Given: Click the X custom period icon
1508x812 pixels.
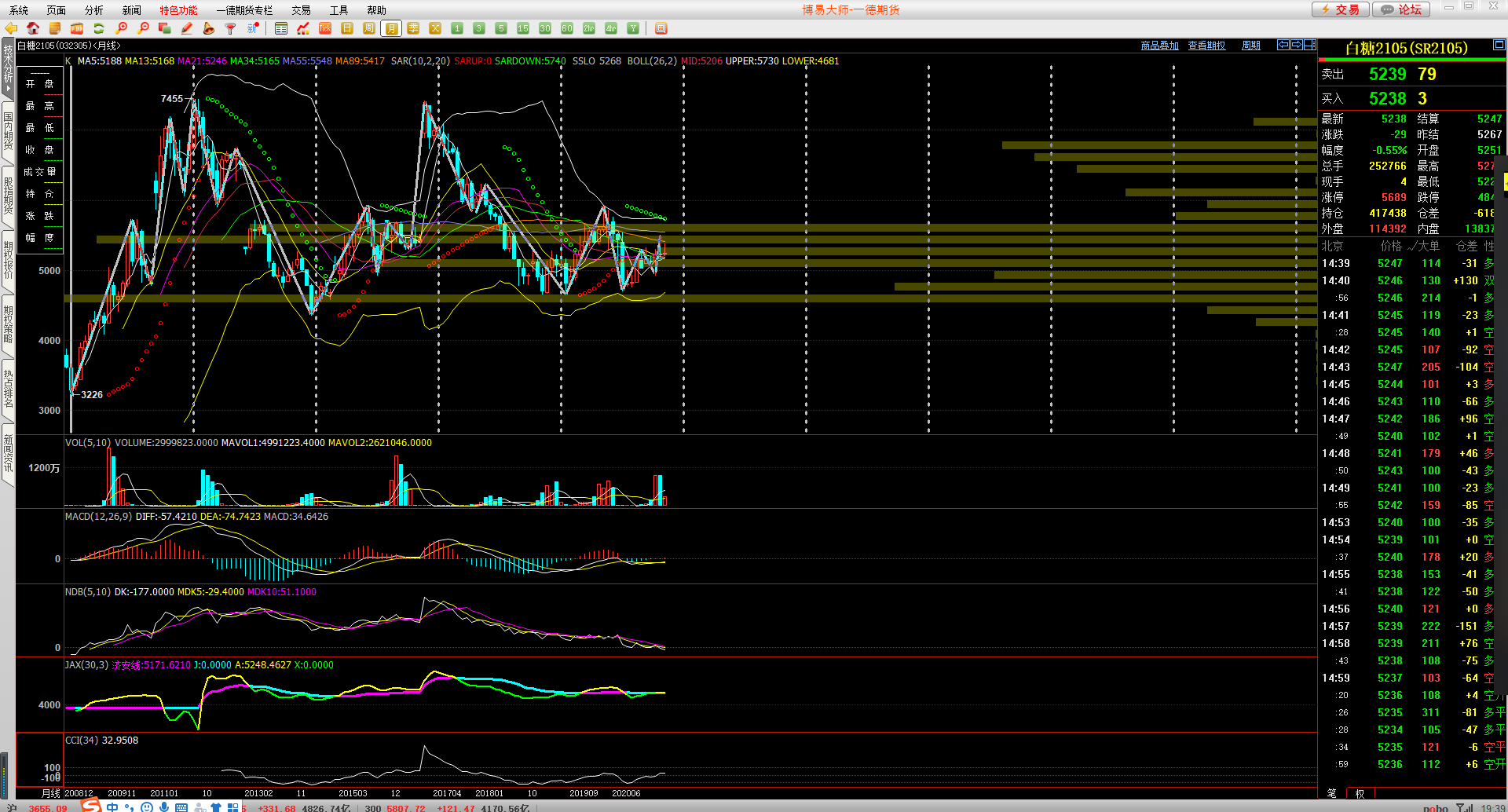Looking at the screenshot, I should 435,28.
